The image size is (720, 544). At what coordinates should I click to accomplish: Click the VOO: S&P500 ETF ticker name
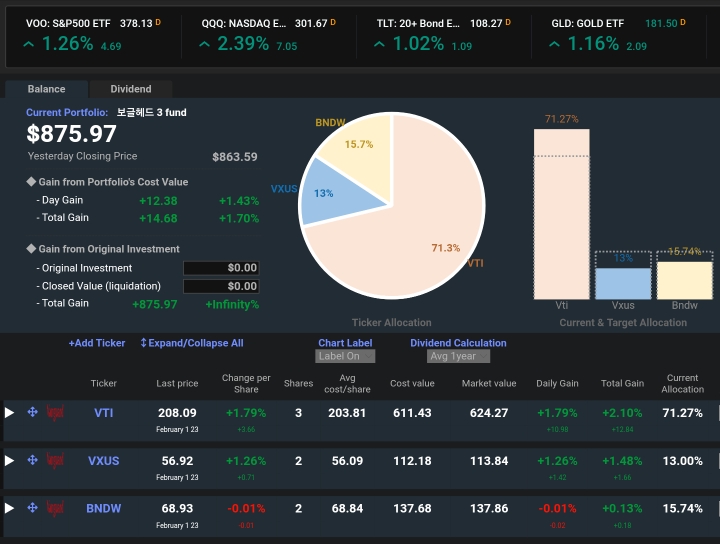point(68,23)
